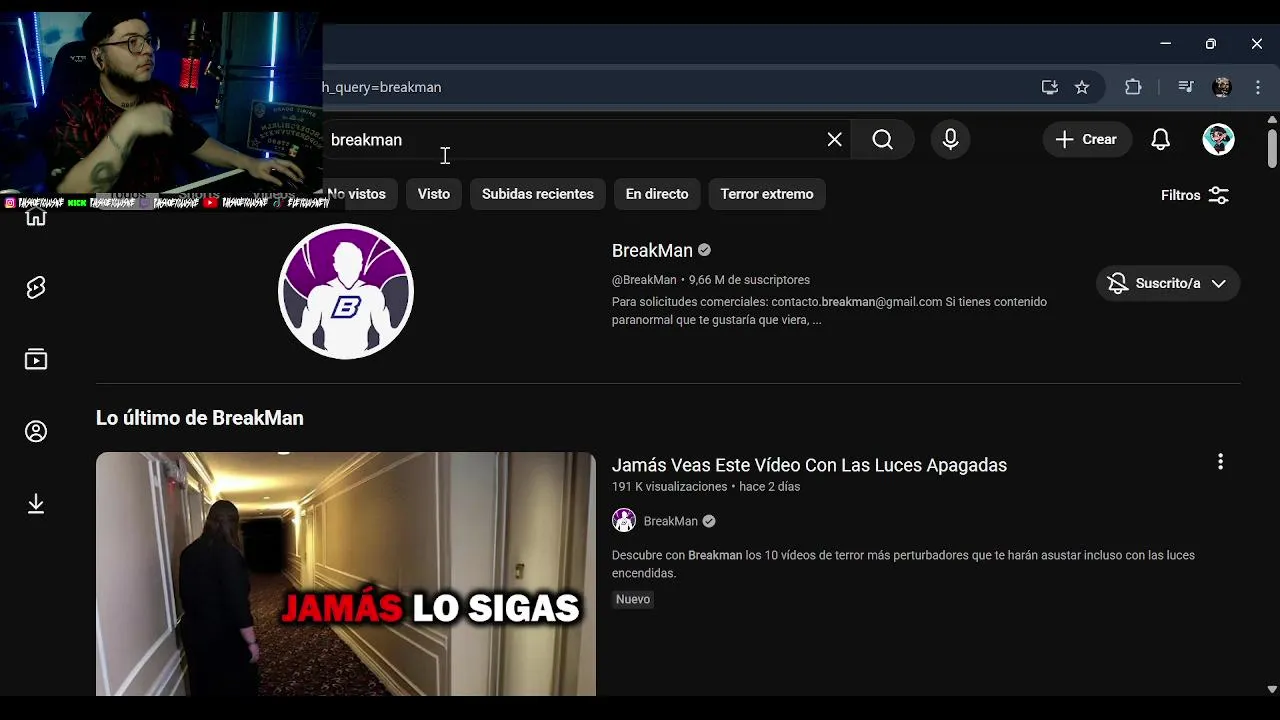Open the Crear upload menu
This screenshot has width=1280, height=720.
tap(1086, 140)
